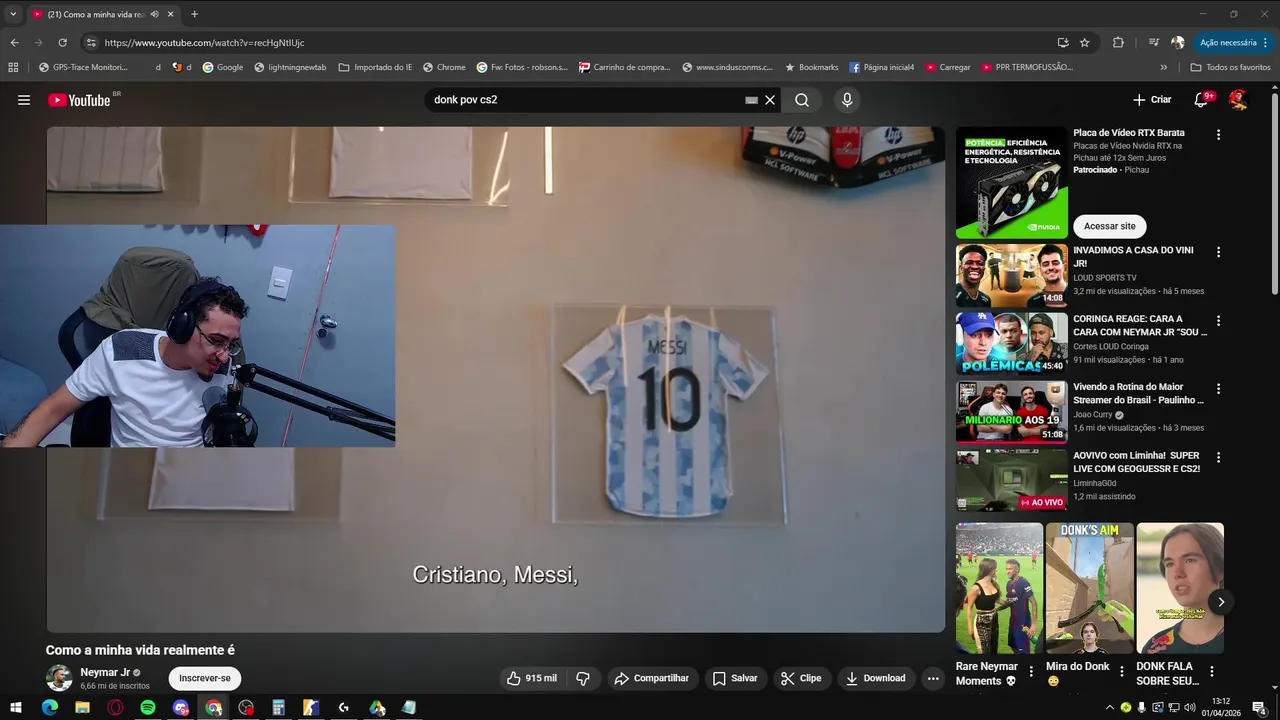Go back in browser history
The width and height of the screenshot is (1280, 720).
[x=14, y=43]
